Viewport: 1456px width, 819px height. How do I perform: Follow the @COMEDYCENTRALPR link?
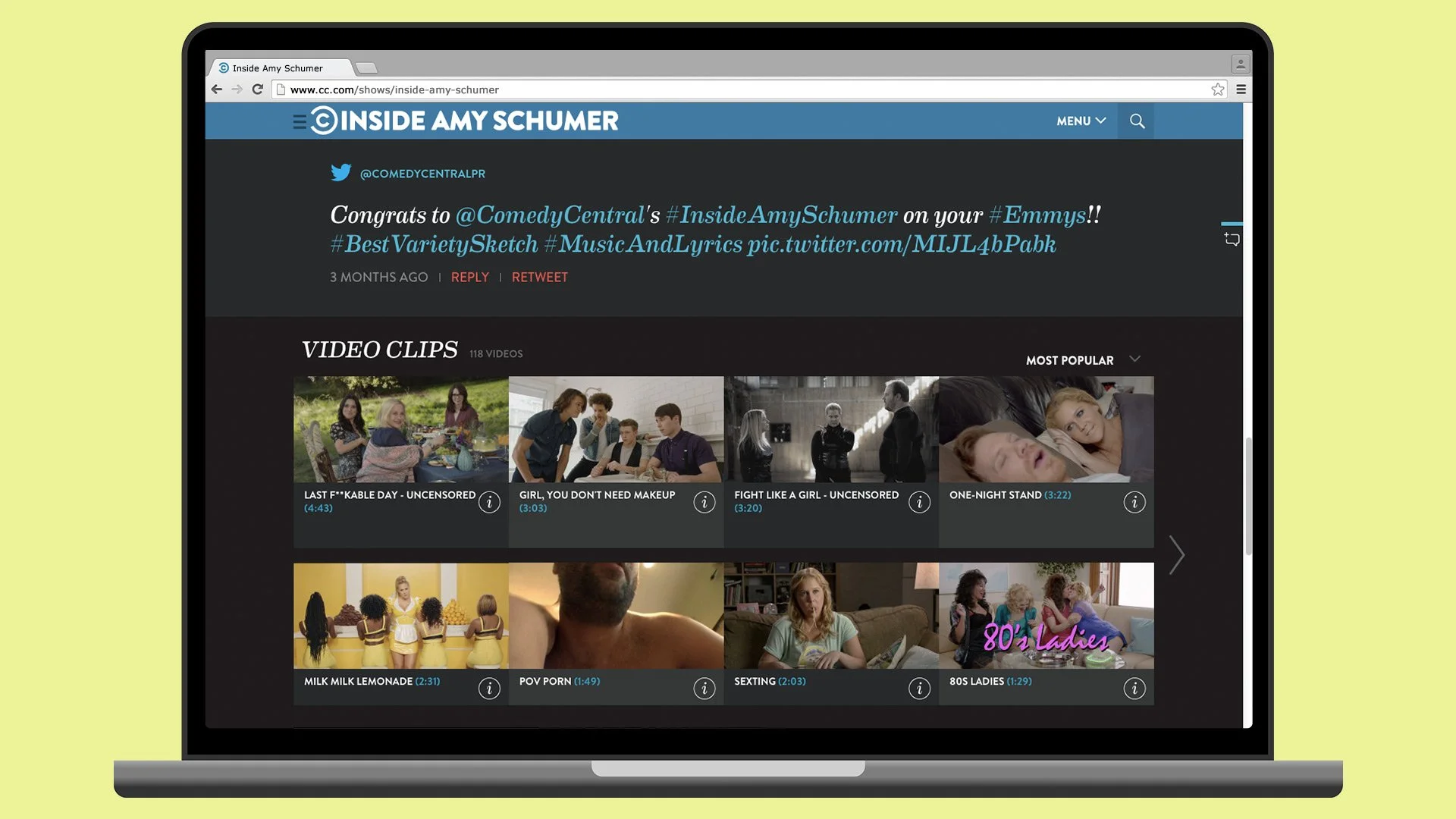click(423, 173)
